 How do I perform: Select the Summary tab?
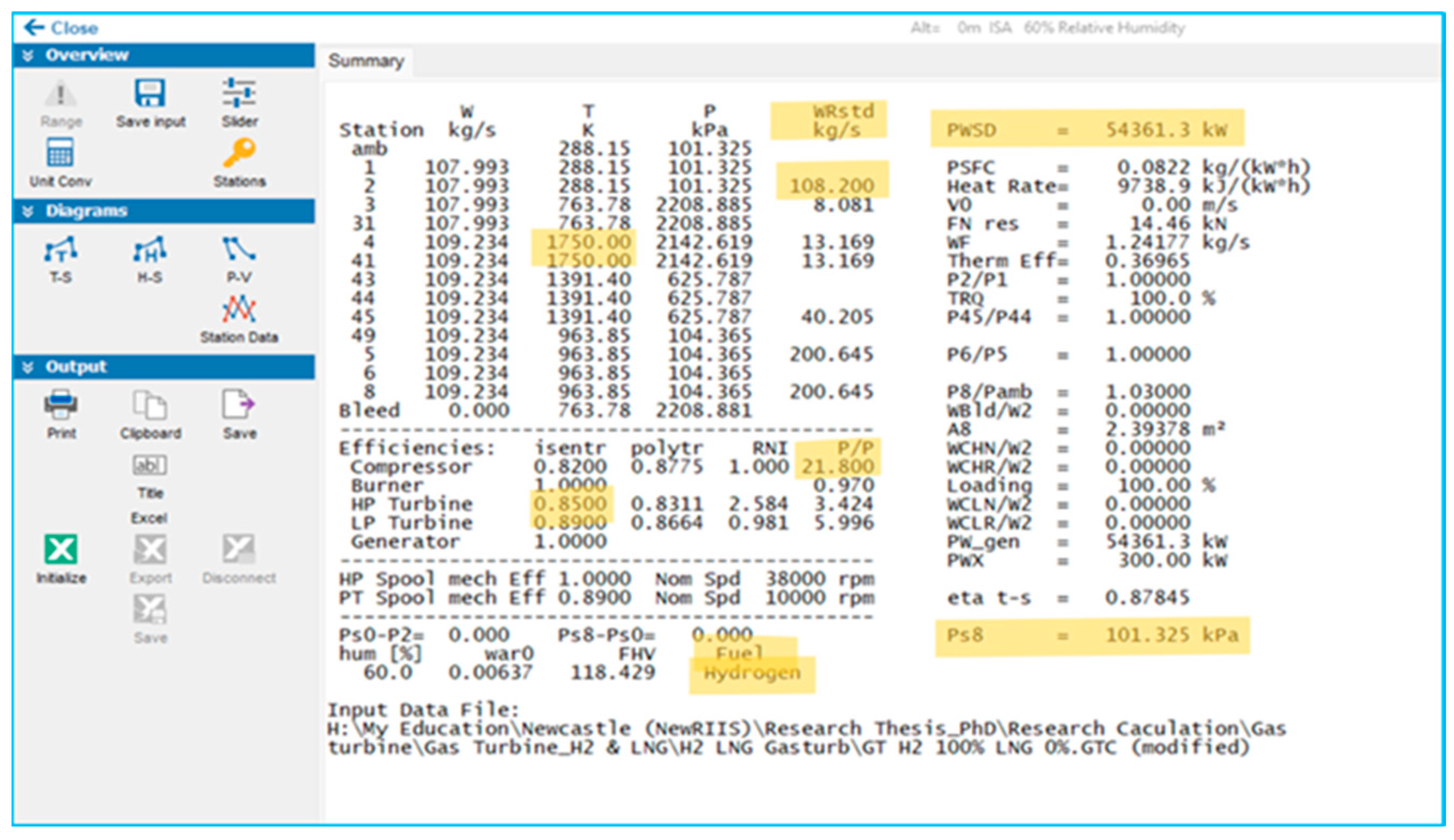(366, 61)
